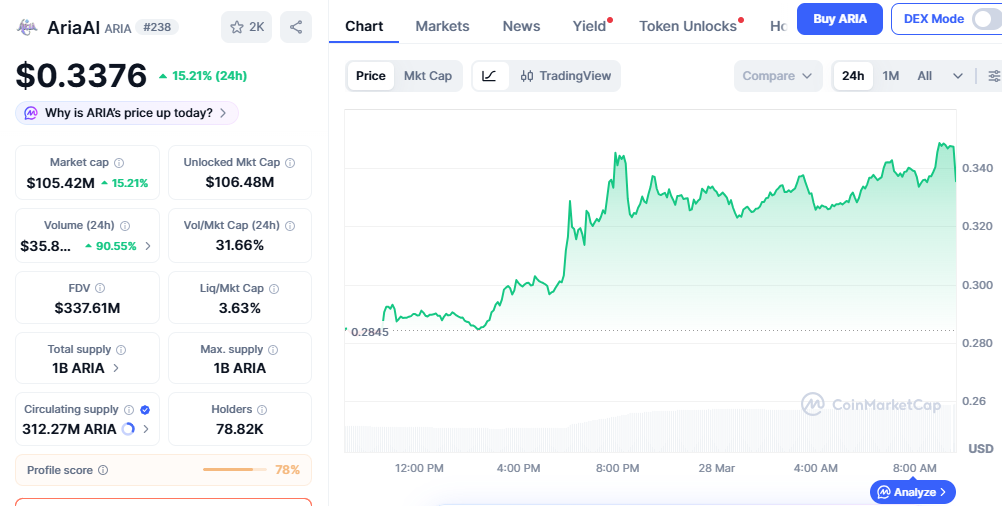Select Price chart view
This screenshot has height=506, width=1002.
tap(371, 76)
